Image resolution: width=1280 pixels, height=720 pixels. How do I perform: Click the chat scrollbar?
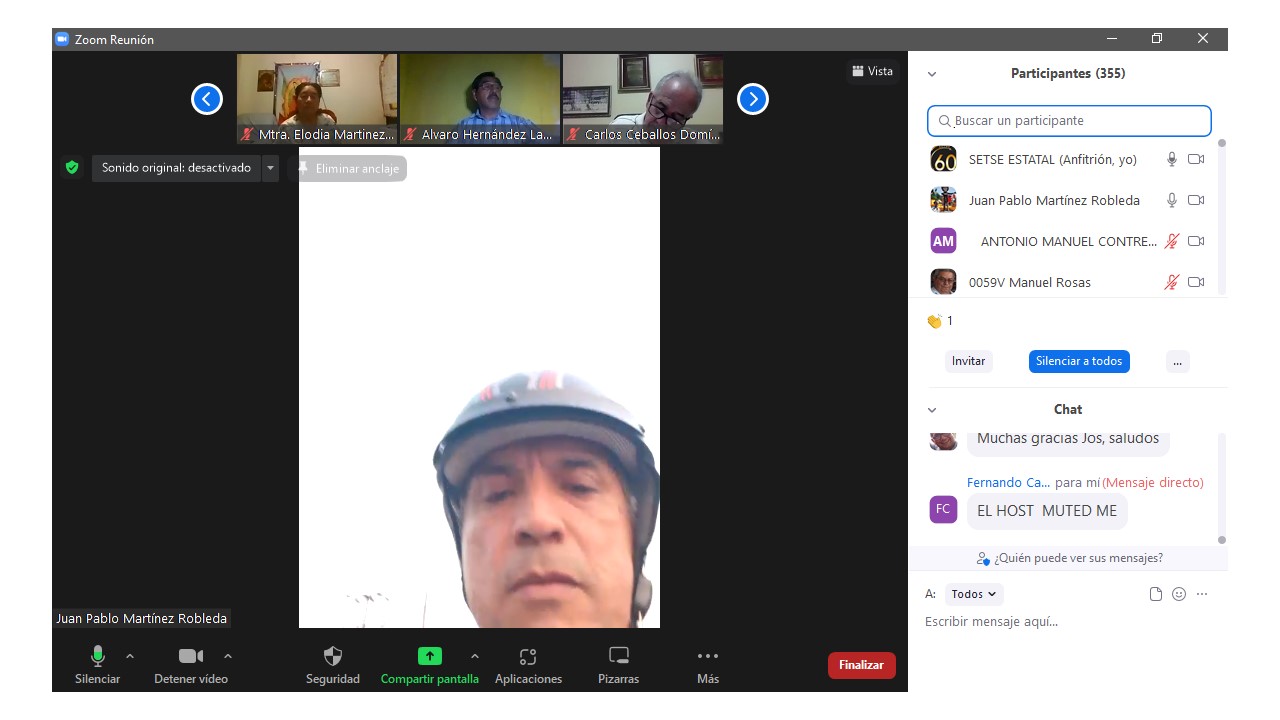(1221, 489)
